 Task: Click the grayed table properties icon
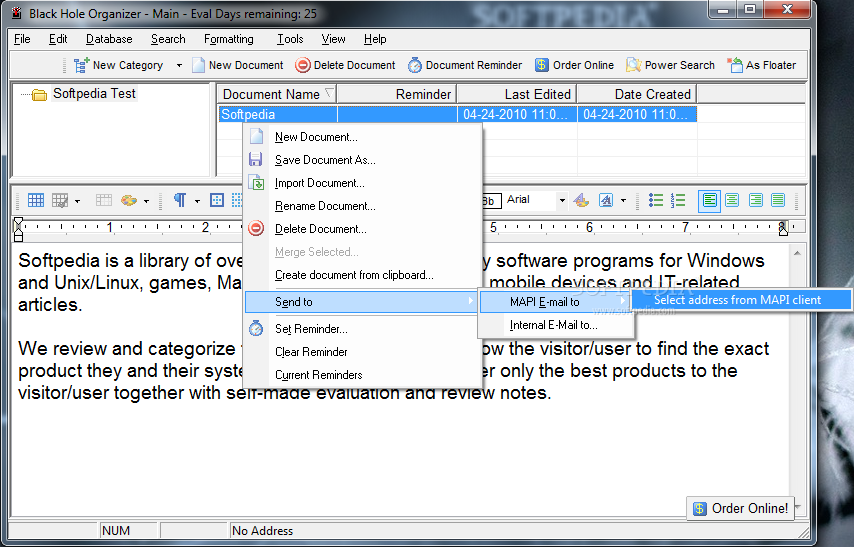coord(103,200)
